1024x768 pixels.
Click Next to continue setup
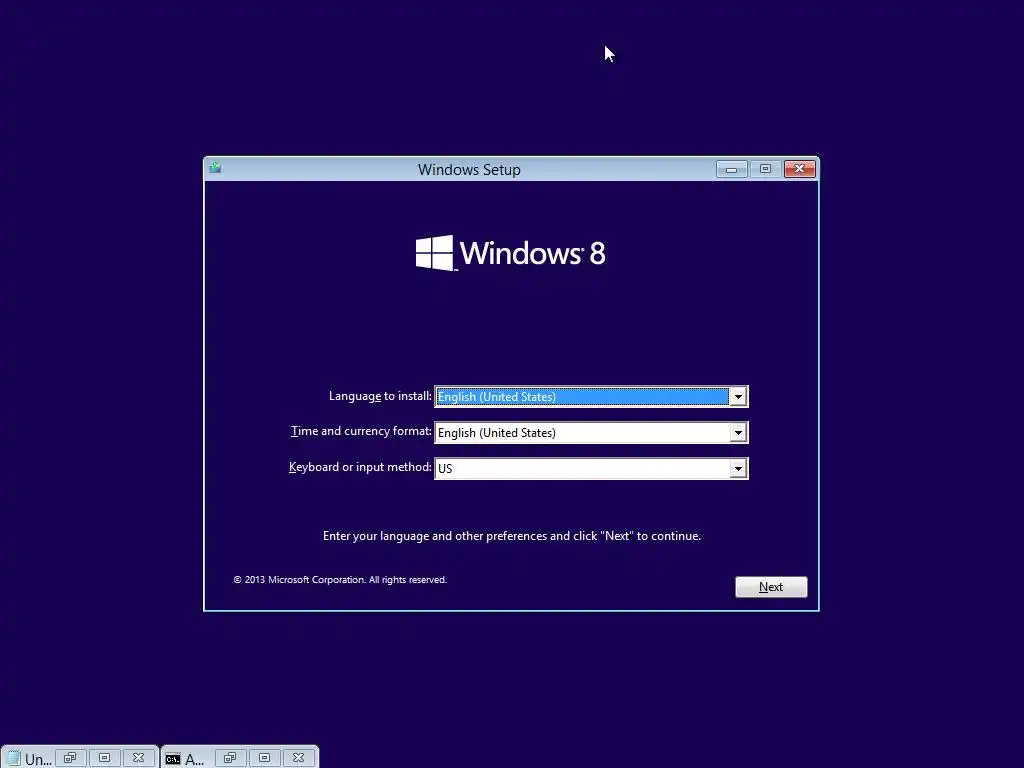771,586
